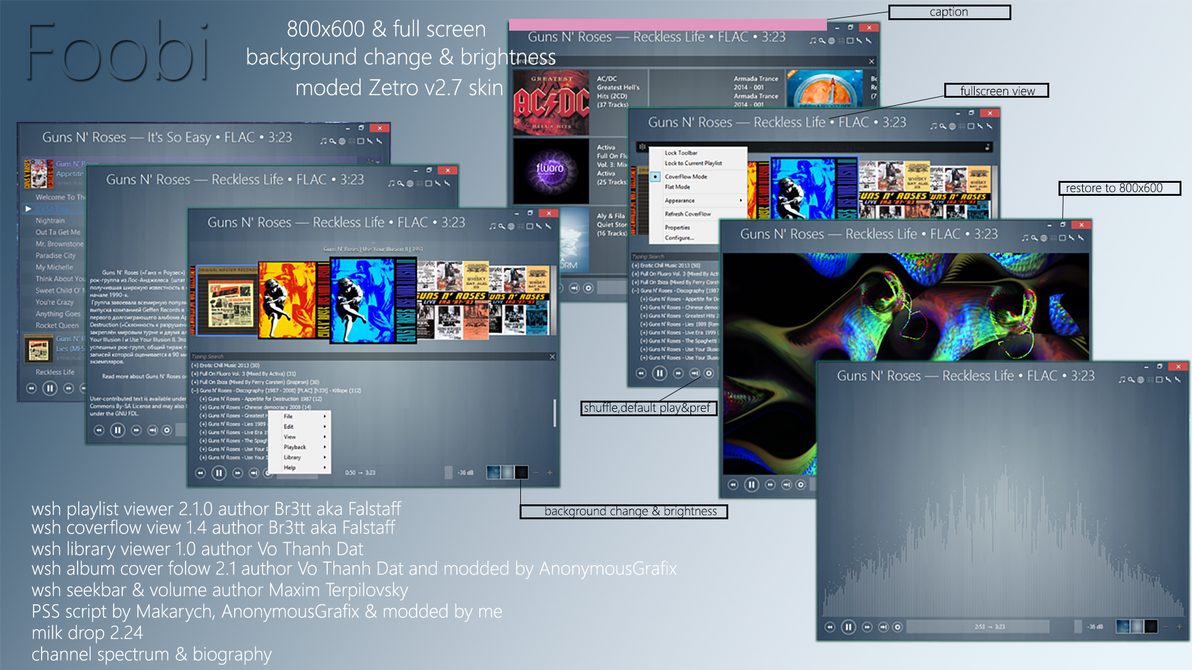Click the round stop button in the spectrum window
Image resolution: width=1192 pixels, height=670 pixels.
[x=898, y=627]
